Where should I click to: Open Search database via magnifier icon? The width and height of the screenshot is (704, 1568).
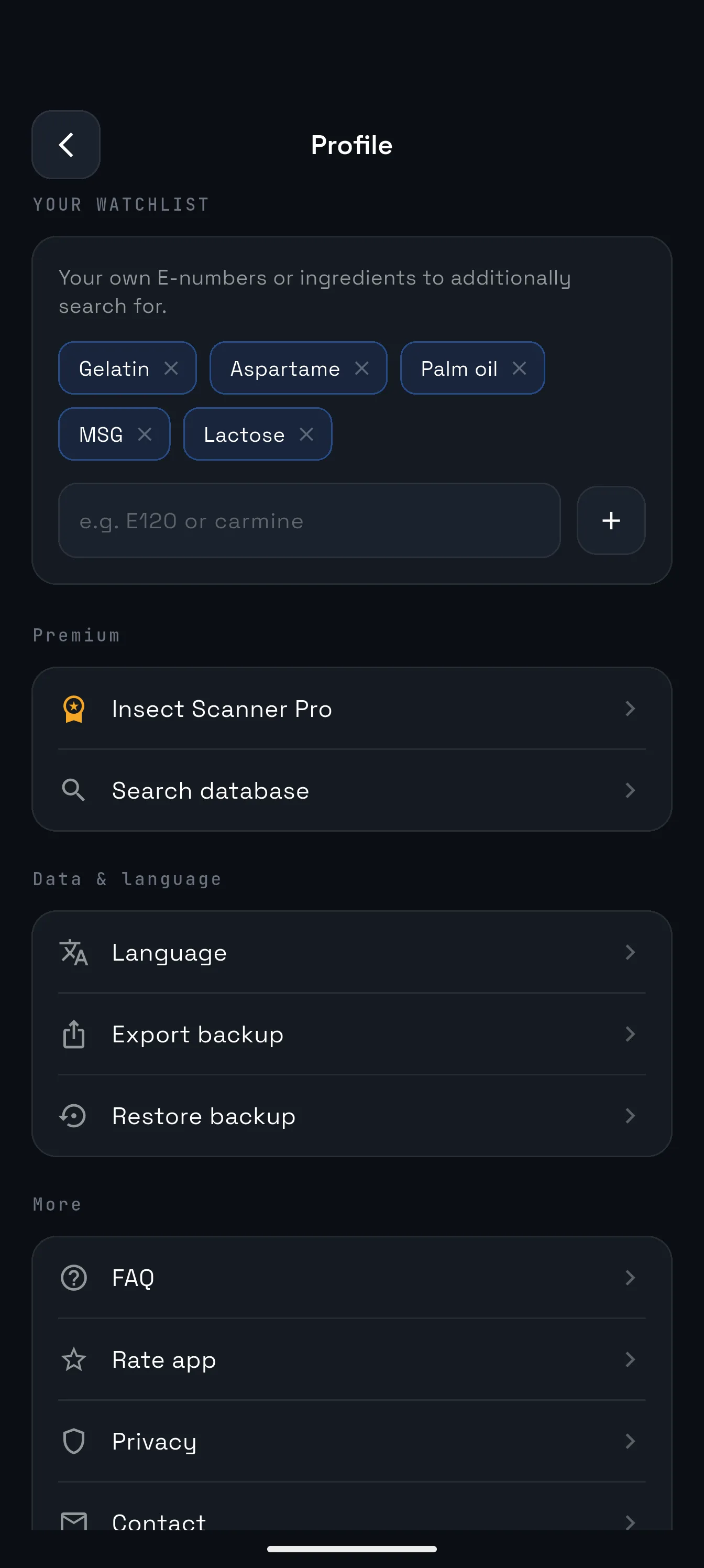point(74,790)
